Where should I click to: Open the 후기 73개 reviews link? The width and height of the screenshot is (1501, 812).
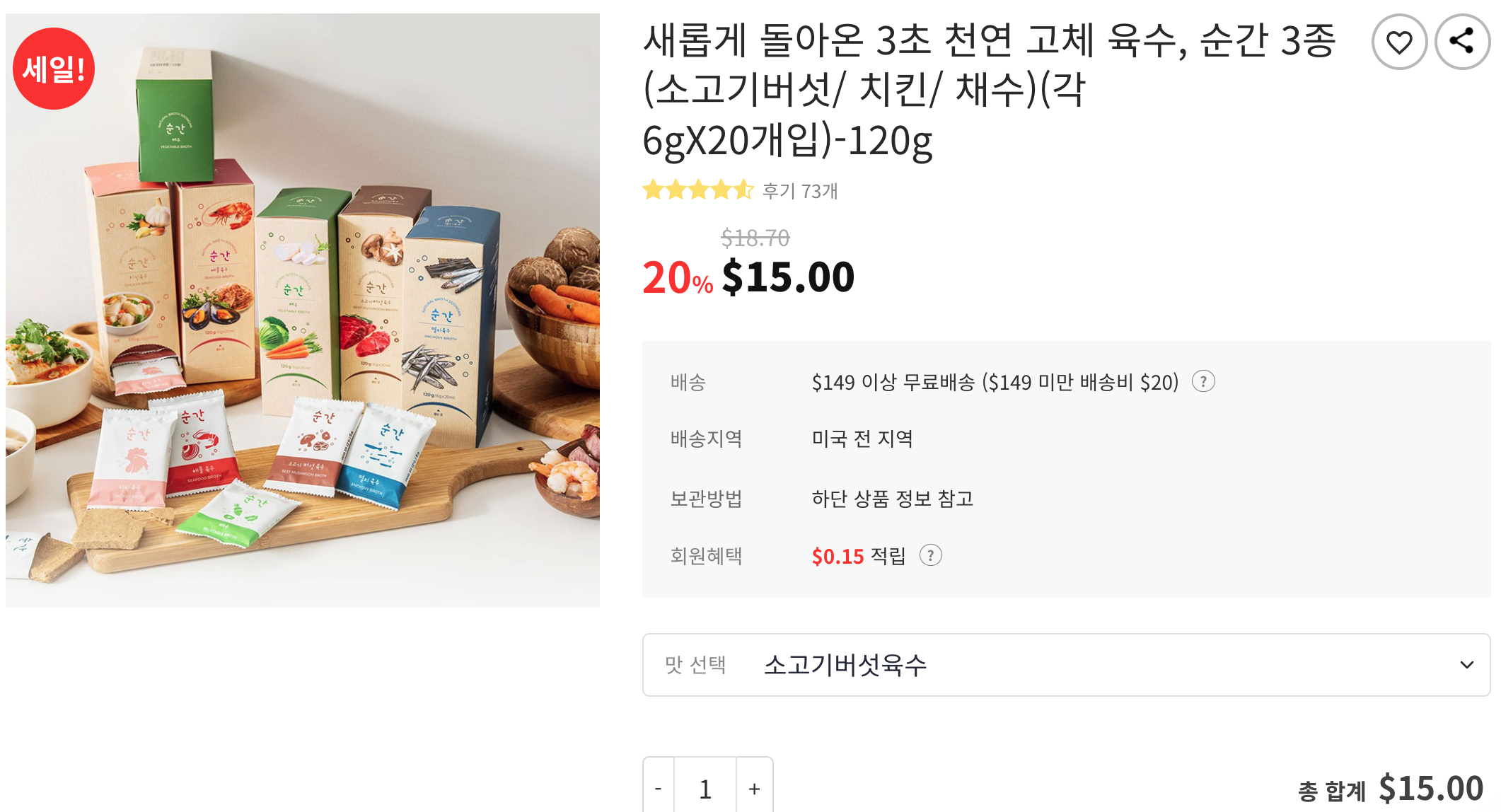click(x=800, y=191)
